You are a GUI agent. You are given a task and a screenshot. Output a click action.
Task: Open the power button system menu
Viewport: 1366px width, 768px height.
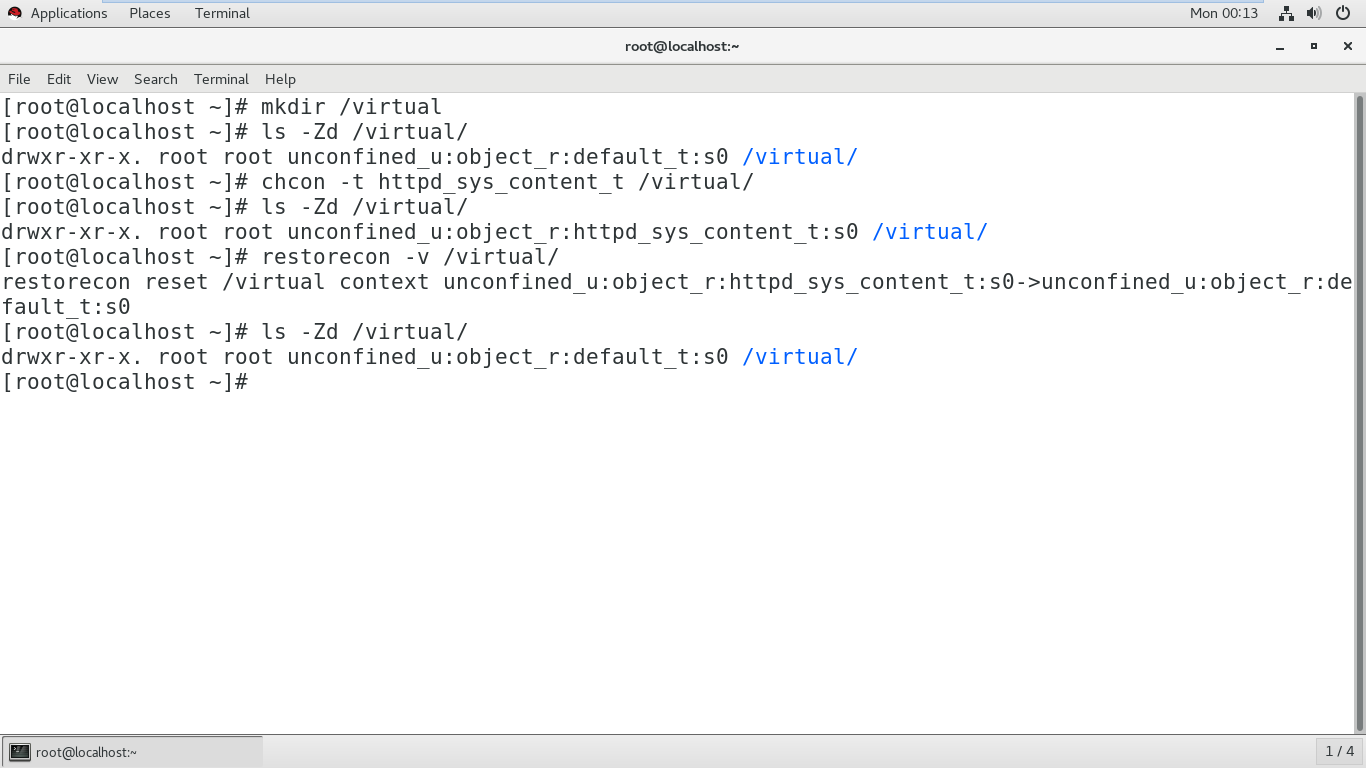coord(1342,13)
